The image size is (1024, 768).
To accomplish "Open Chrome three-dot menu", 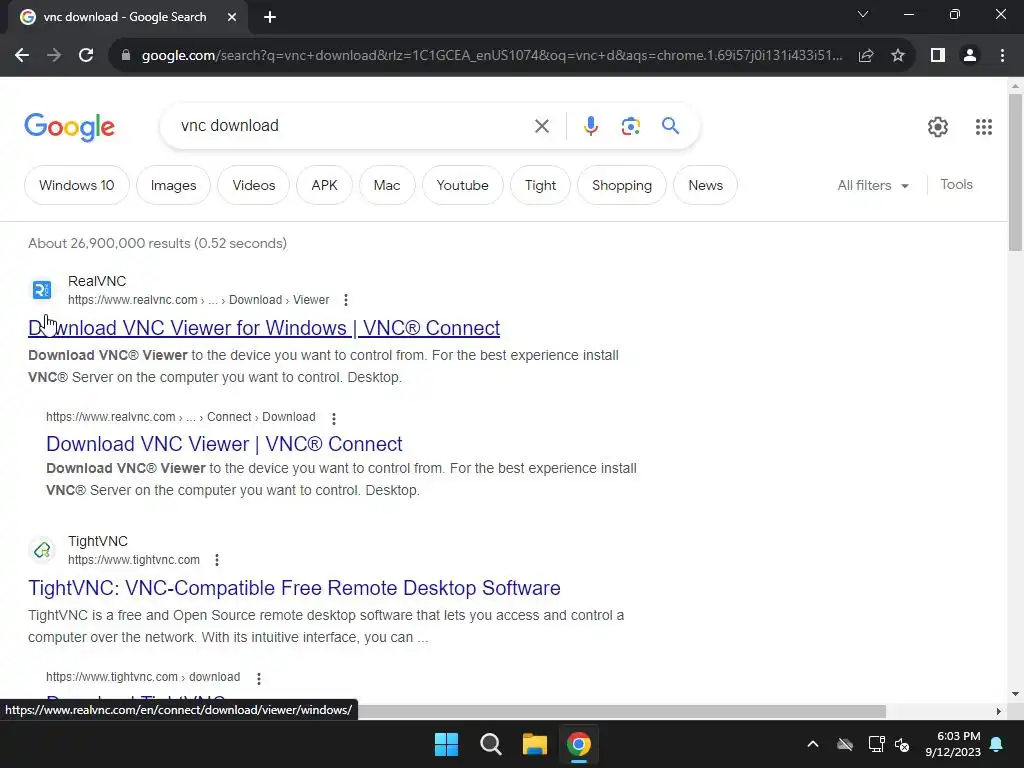I will [1002, 56].
